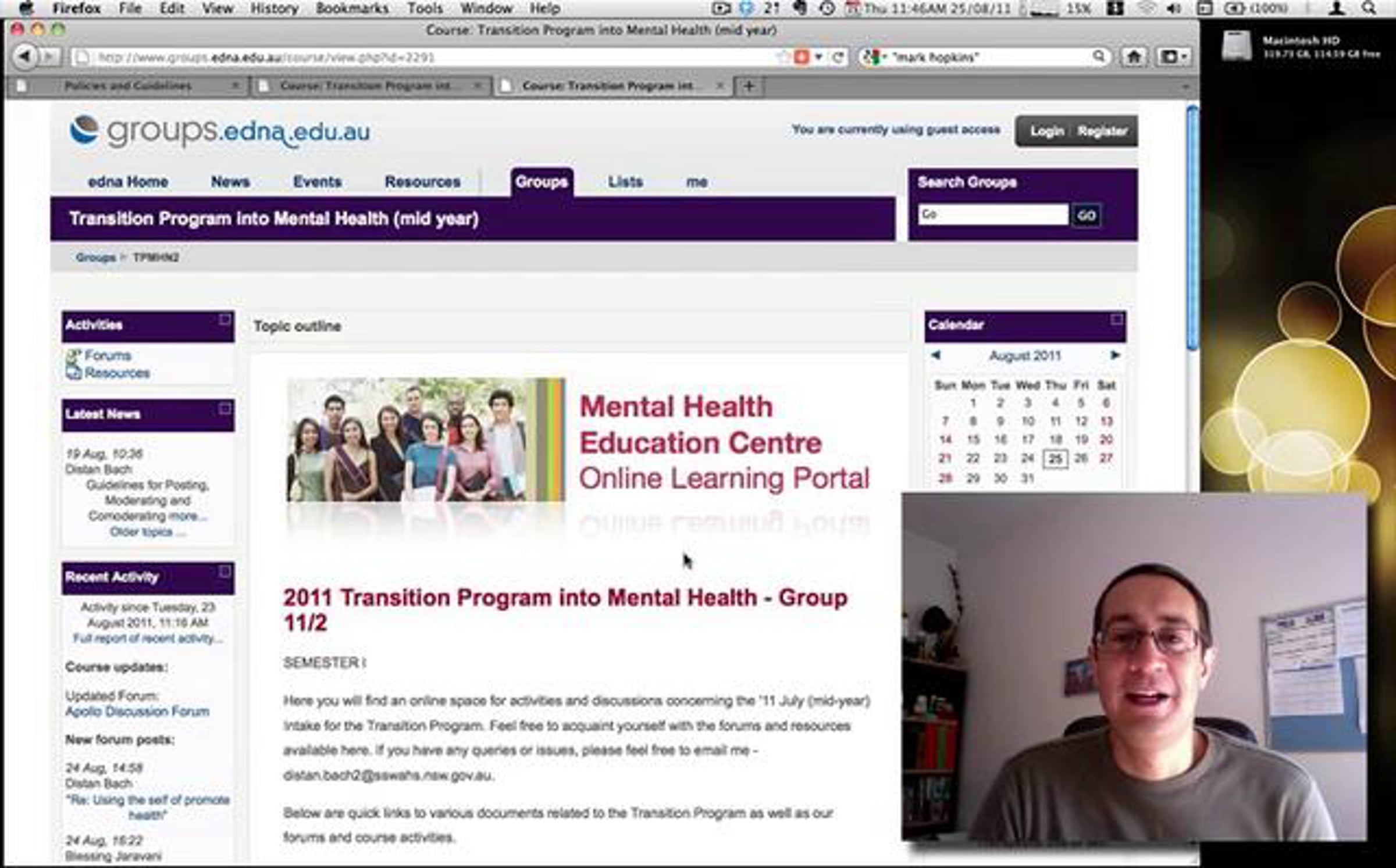Click the search magnifier in the search bar
The image size is (1396, 868).
[1098, 56]
